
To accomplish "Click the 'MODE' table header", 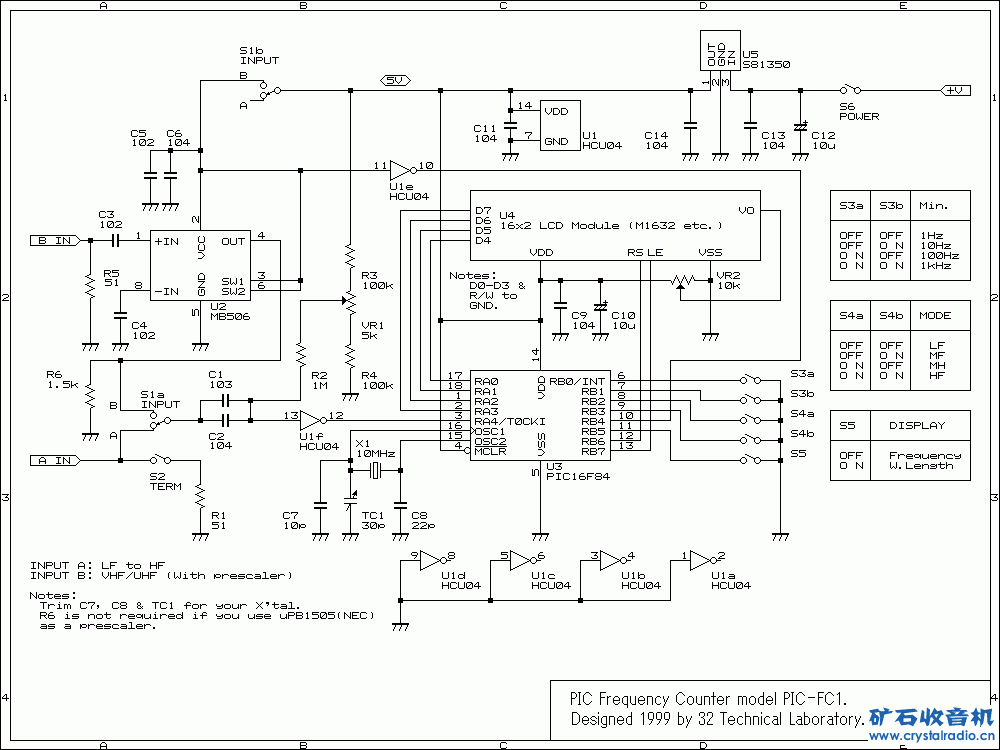I will coord(935,316).
